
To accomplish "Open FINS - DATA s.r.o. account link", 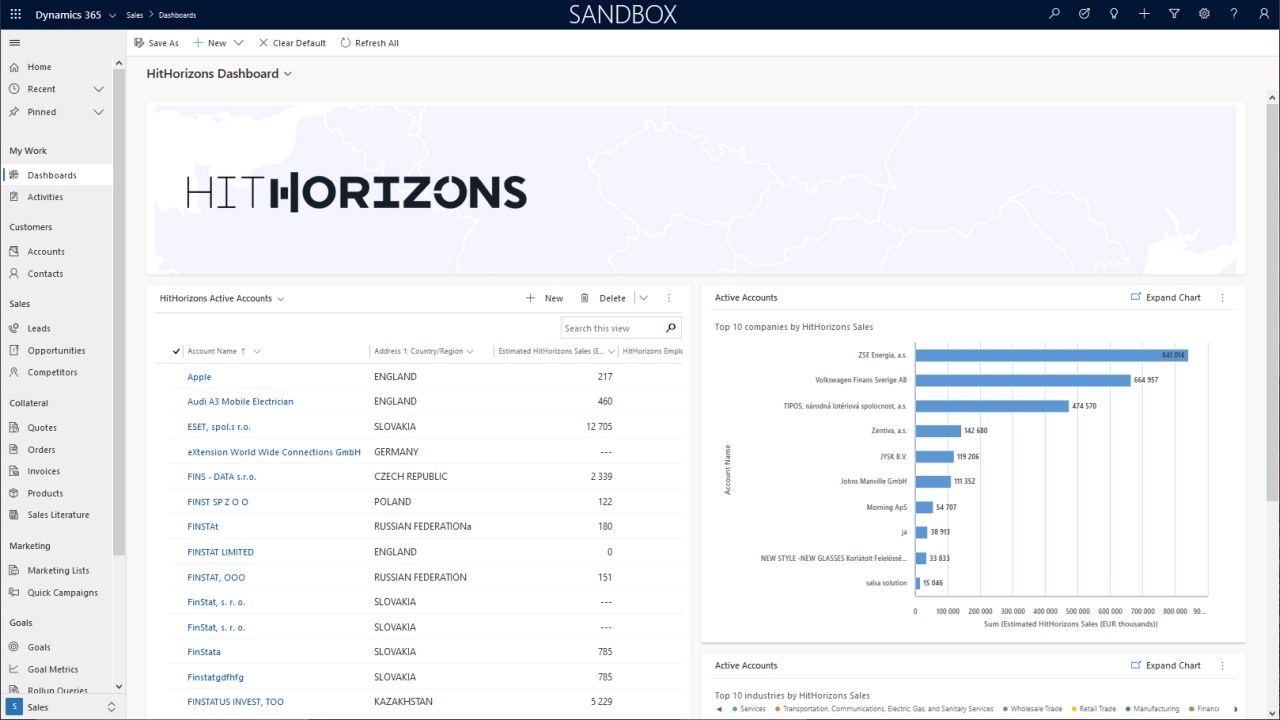I will 222,477.
